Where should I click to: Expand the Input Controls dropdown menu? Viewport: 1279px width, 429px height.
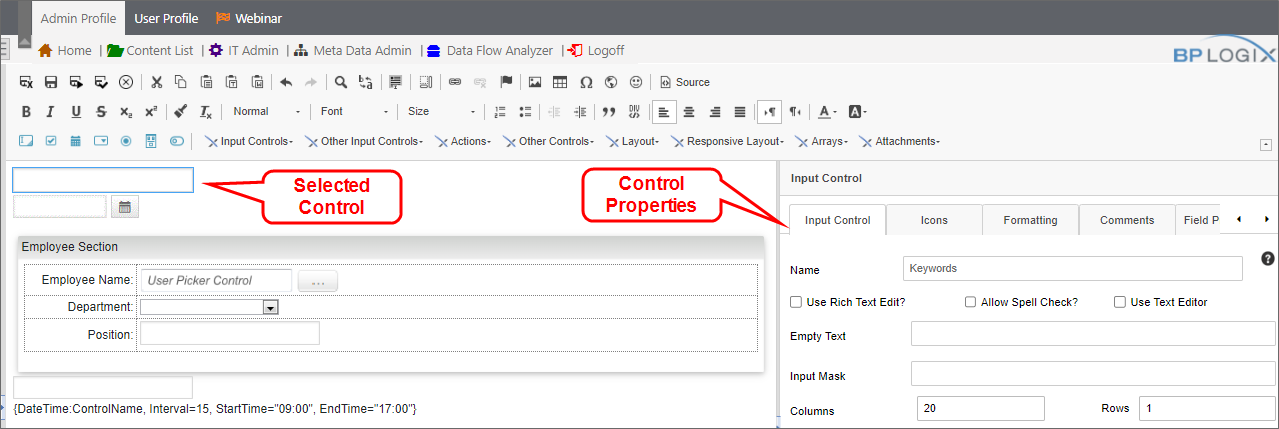tap(249, 142)
